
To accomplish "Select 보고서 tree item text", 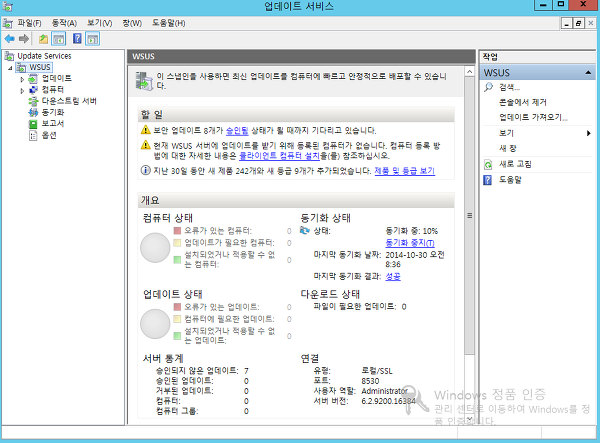I will tap(53, 124).
